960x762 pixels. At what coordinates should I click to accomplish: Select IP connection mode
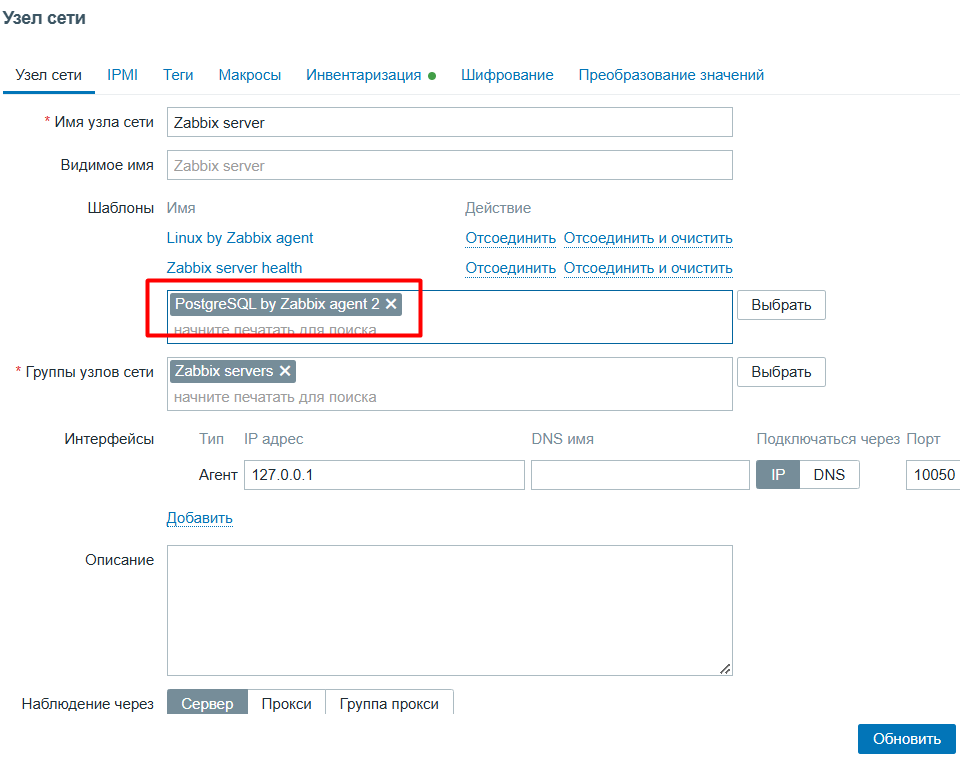[778, 475]
